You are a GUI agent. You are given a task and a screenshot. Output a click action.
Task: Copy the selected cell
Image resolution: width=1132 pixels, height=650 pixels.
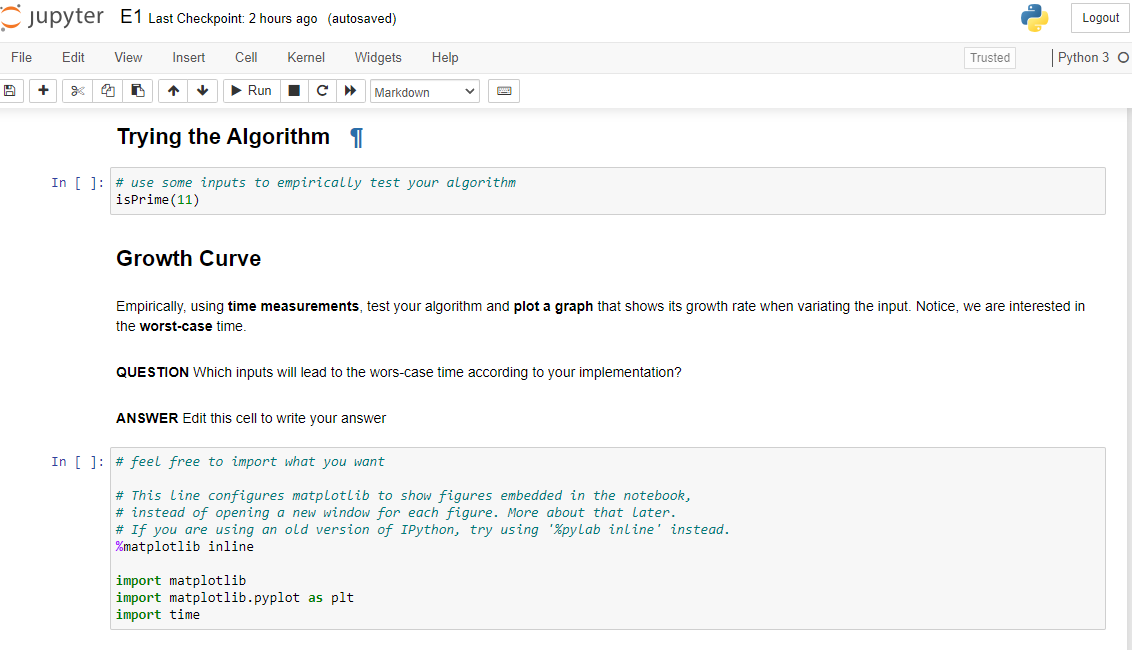tap(107, 91)
